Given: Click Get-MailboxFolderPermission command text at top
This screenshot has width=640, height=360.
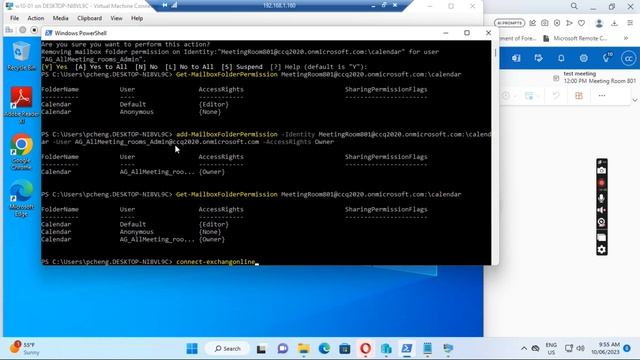Looking at the screenshot, I should pos(227,74).
